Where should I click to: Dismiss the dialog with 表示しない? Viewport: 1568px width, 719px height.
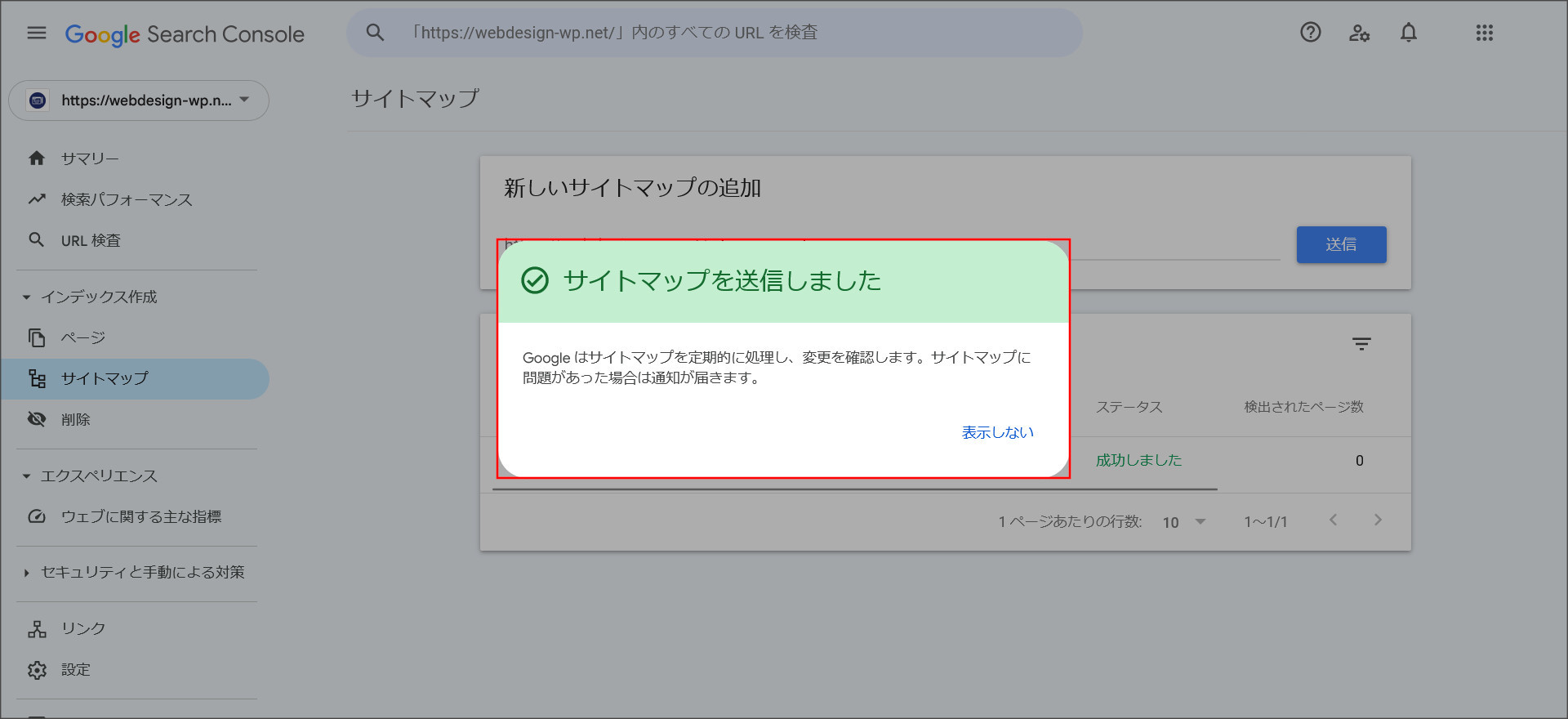(997, 432)
